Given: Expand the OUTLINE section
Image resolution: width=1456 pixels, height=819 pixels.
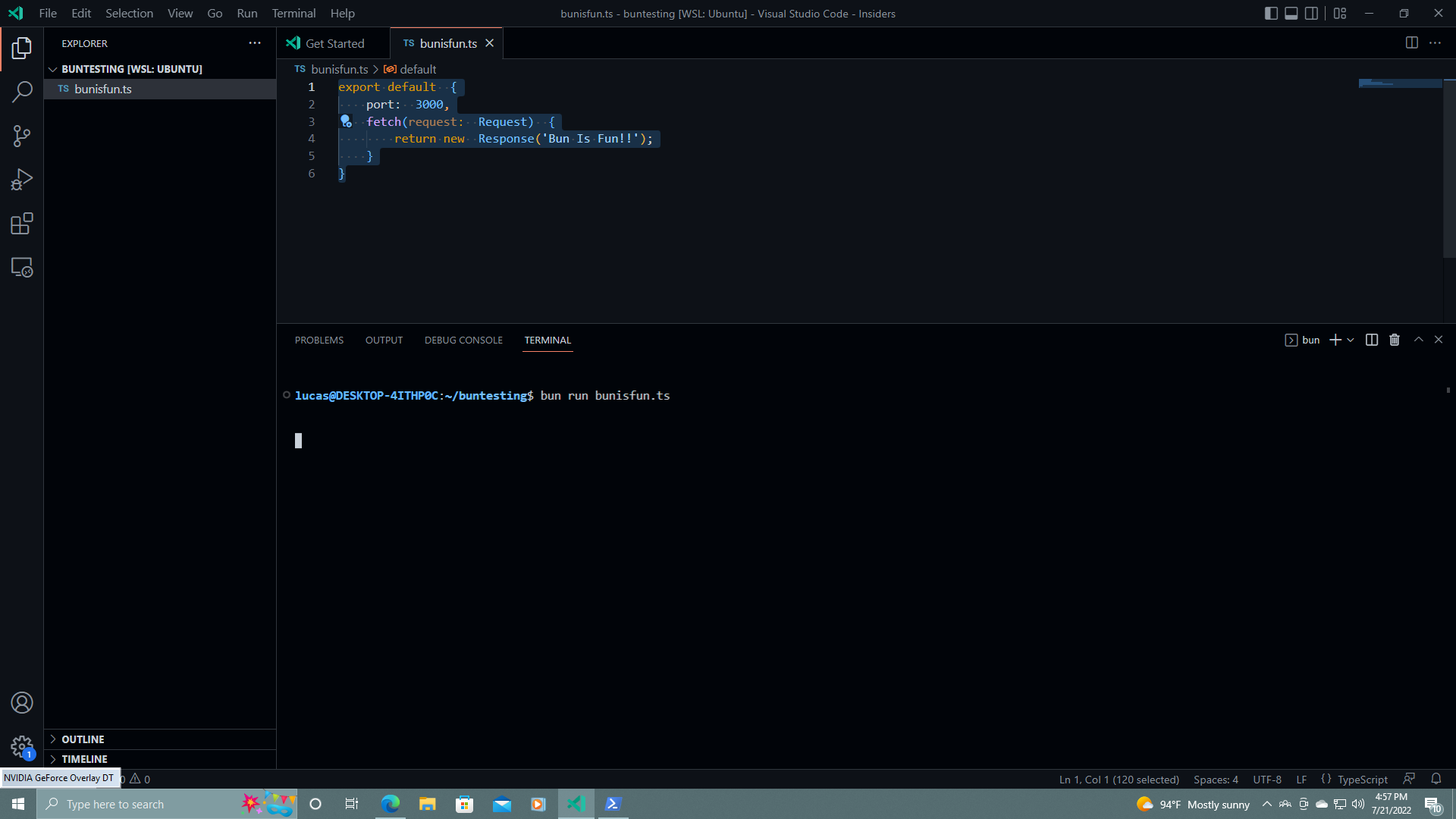Looking at the screenshot, I should (x=82, y=739).
